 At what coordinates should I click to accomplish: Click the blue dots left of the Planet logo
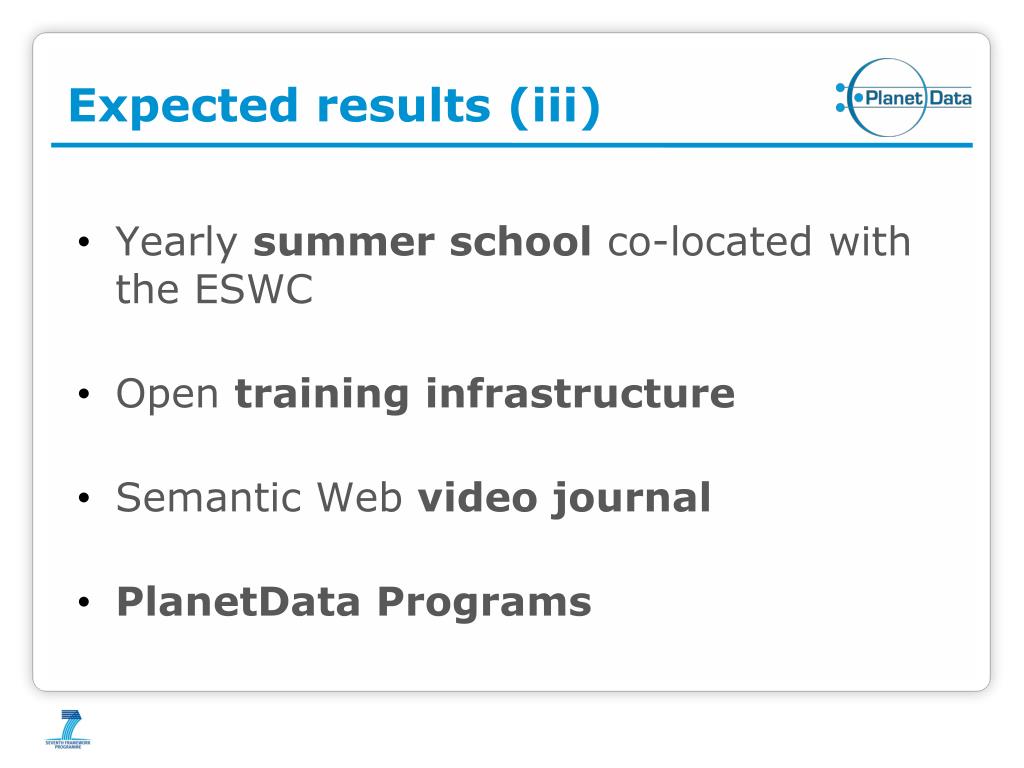pos(840,97)
